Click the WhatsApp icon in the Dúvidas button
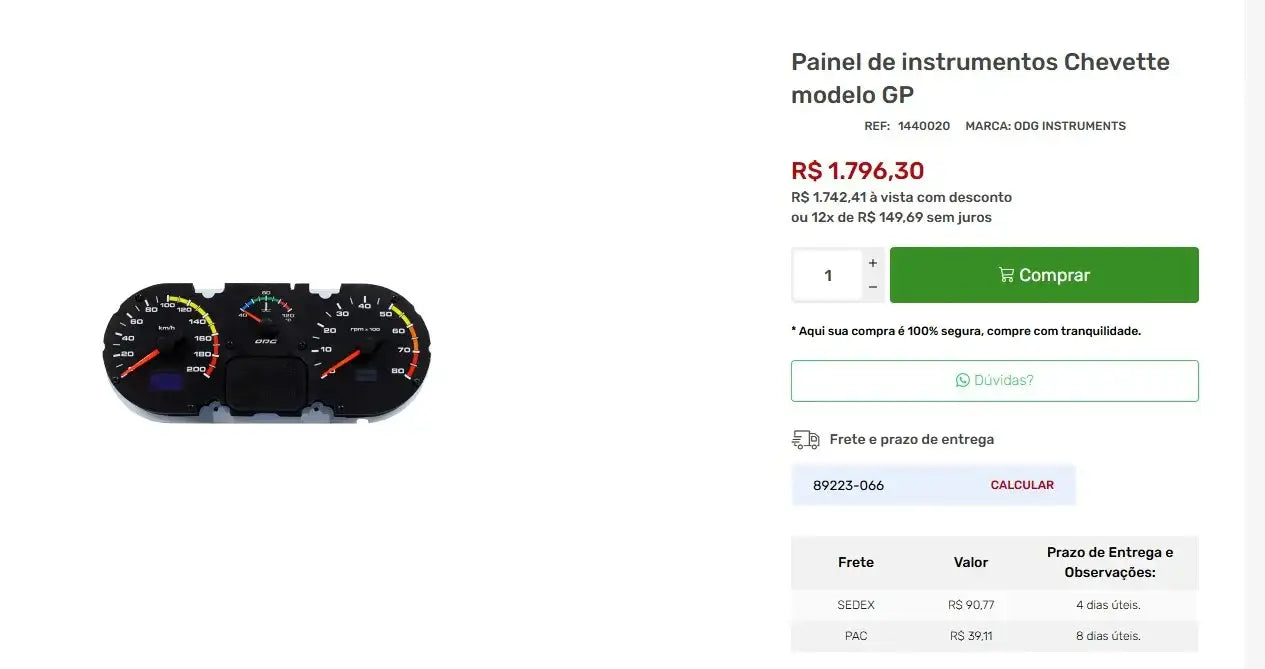This screenshot has height=669, width=1265. tap(961, 380)
